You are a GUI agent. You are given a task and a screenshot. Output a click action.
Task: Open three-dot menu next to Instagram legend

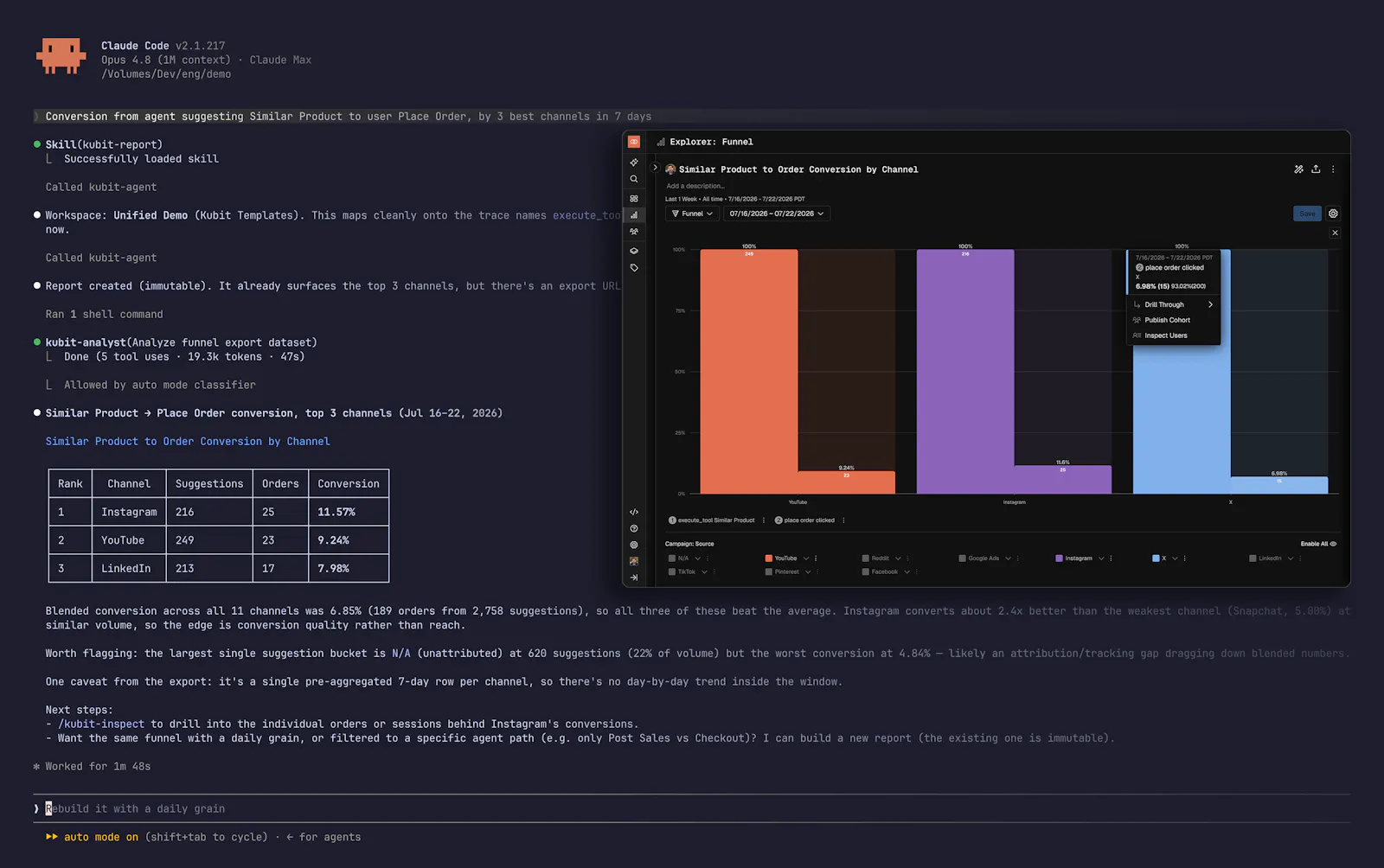pyautogui.click(x=1111, y=558)
